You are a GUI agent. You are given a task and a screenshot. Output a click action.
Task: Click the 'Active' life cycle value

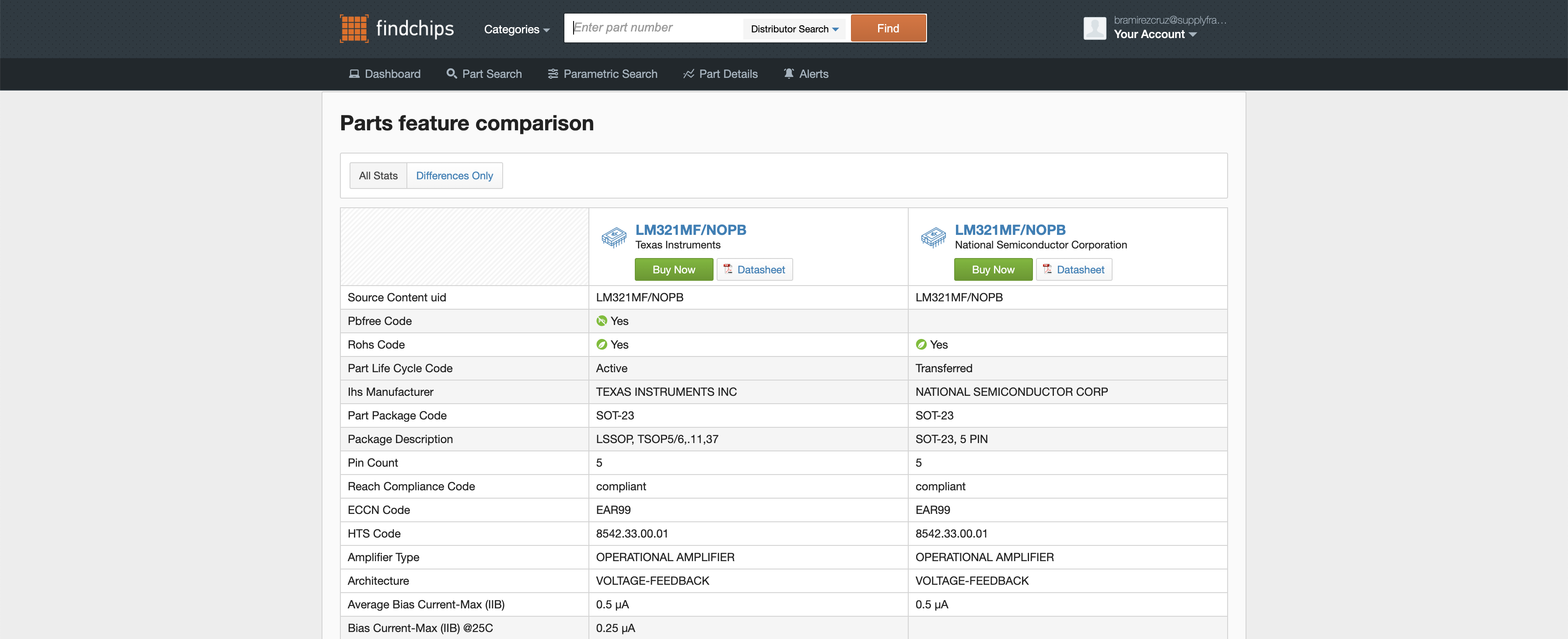pyautogui.click(x=611, y=368)
